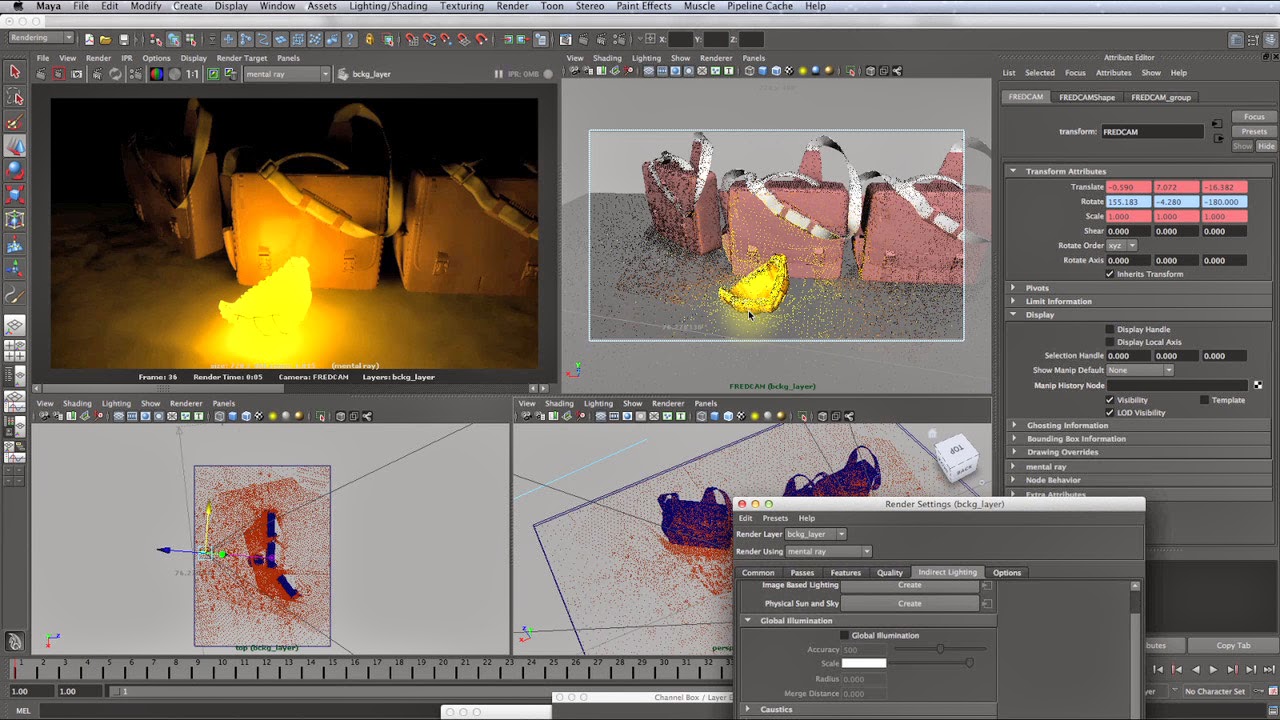The height and width of the screenshot is (720, 1280).
Task: Start an IPR render from the Render View toolbar
Action: (x=98, y=73)
